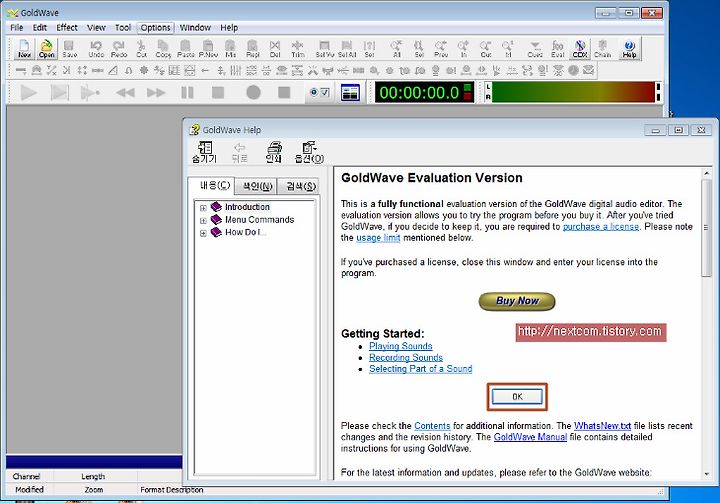Open the Playing Sounds link
The width and height of the screenshot is (720, 503).
(x=400, y=346)
